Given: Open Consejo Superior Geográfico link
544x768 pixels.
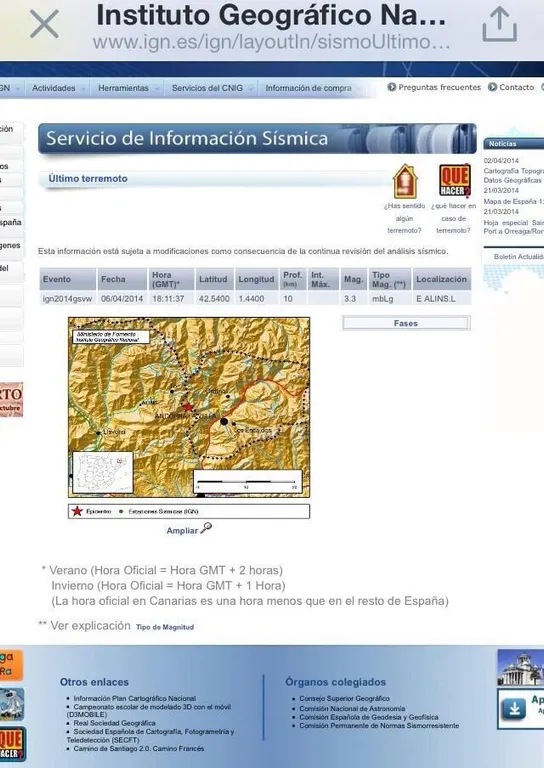Looking at the screenshot, I should pos(345,698).
